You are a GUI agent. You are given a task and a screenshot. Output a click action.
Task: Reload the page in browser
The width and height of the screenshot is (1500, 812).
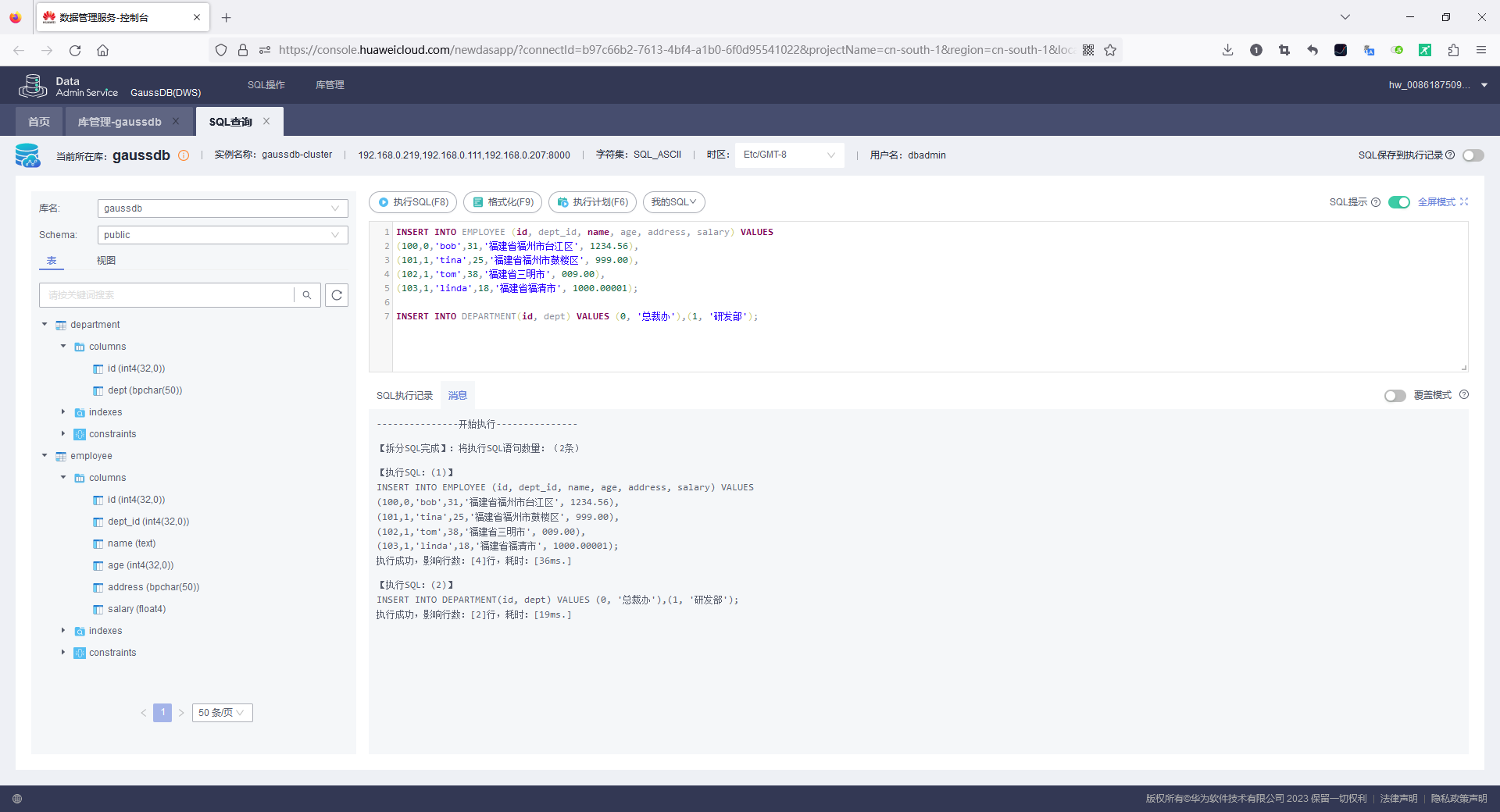pos(75,50)
